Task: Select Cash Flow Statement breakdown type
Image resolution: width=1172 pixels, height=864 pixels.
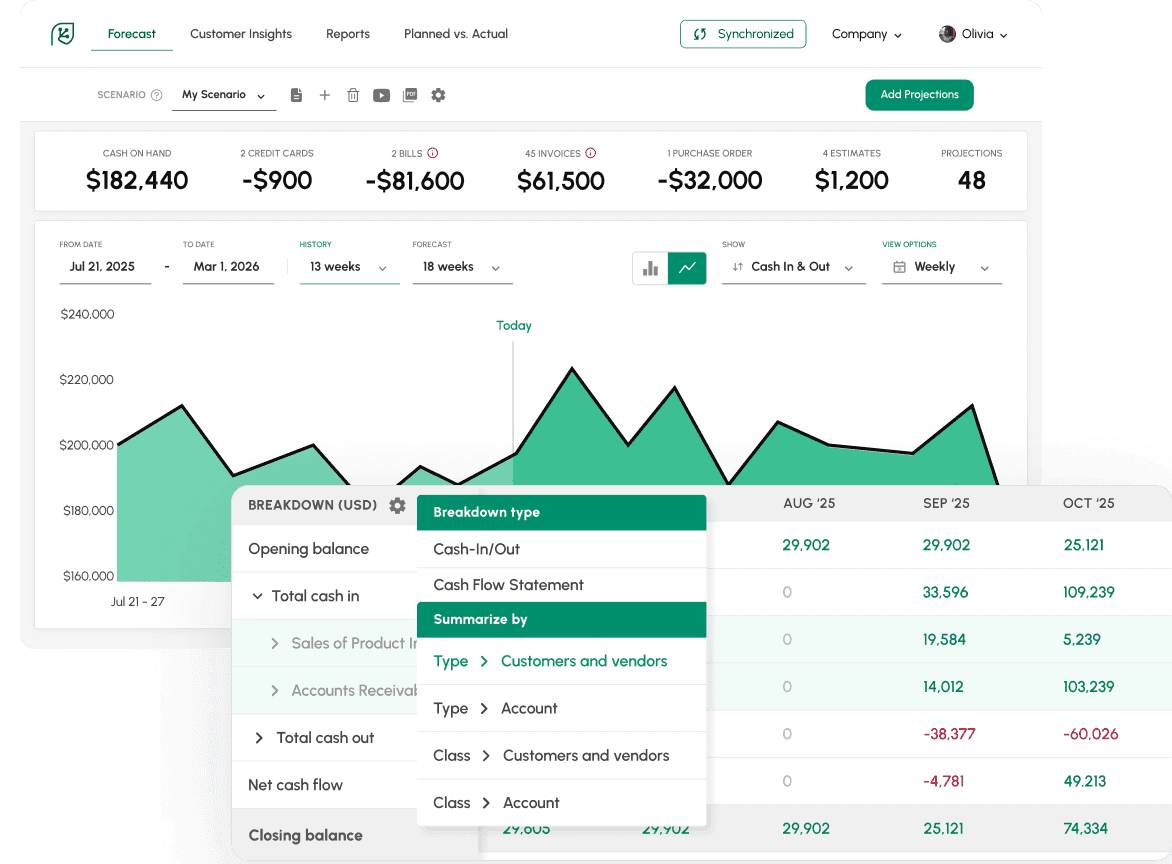Action: pyautogui.click(x=508, y=585)
